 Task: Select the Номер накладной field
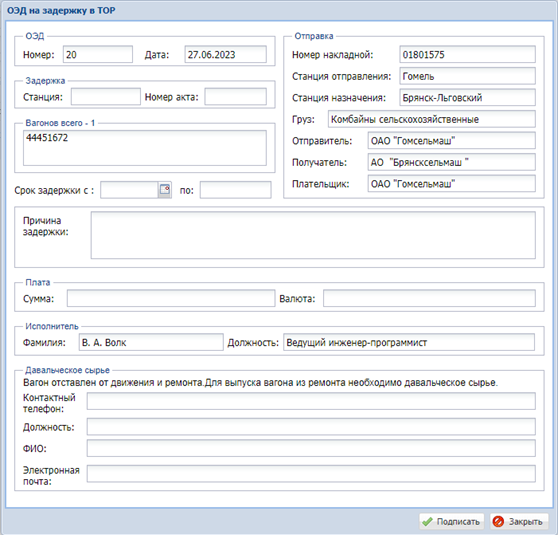pyautogui.click(x=468, y=54)
